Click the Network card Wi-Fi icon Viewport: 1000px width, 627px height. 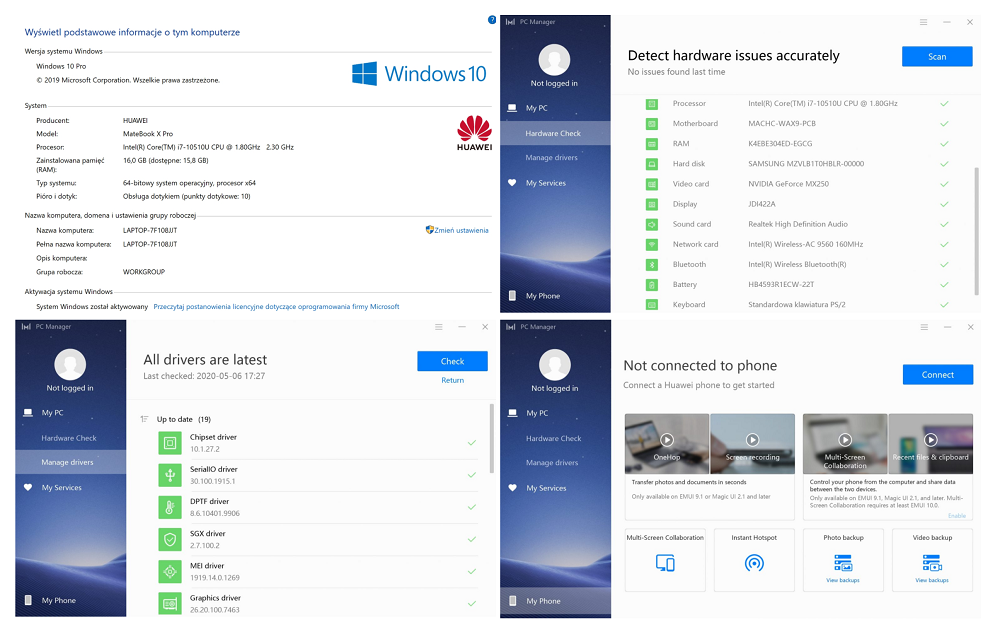tap(652, 244)
